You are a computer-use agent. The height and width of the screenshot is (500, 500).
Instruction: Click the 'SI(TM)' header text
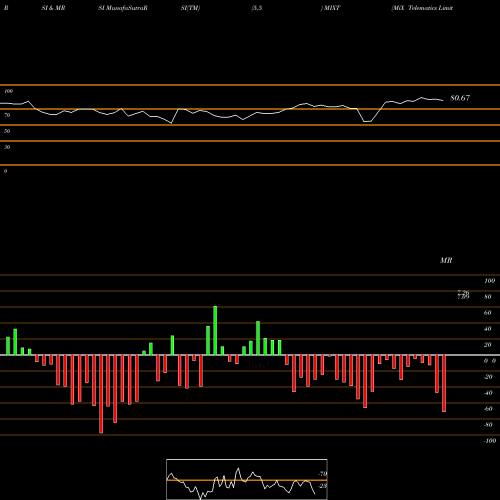coord(190,8)
